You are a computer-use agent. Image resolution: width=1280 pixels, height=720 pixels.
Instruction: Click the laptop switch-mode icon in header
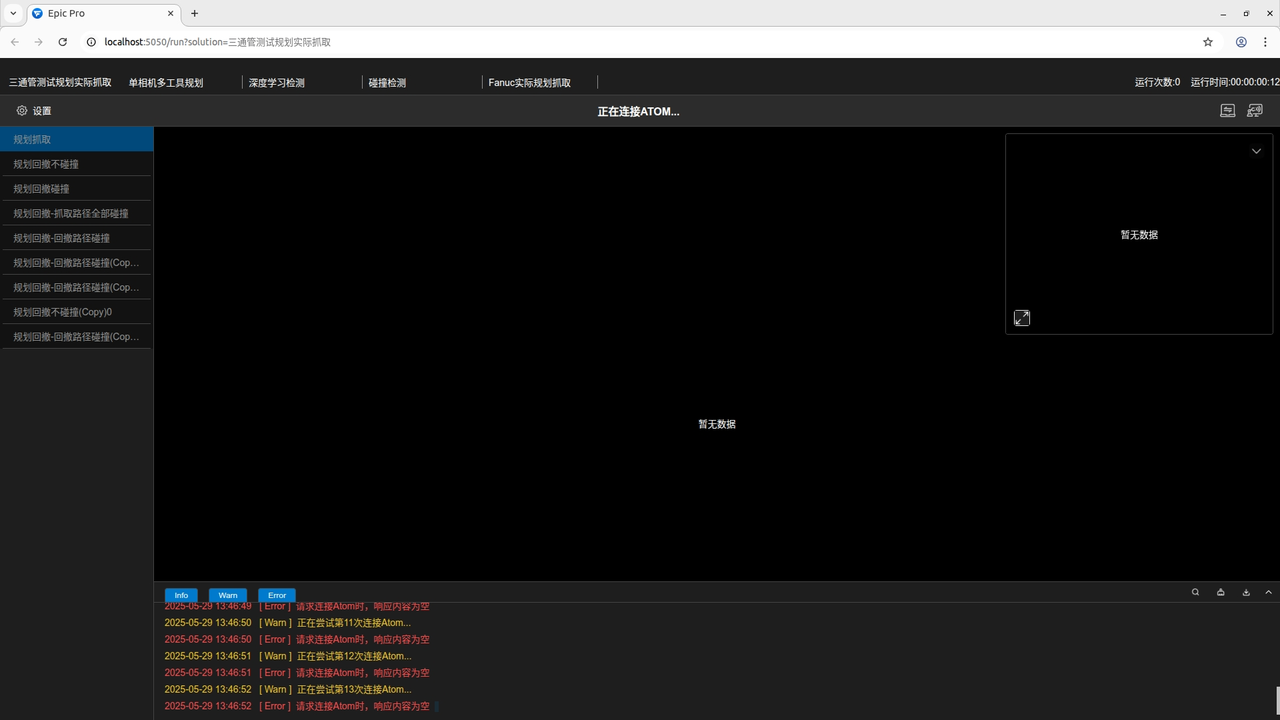tap(1227, 111)
